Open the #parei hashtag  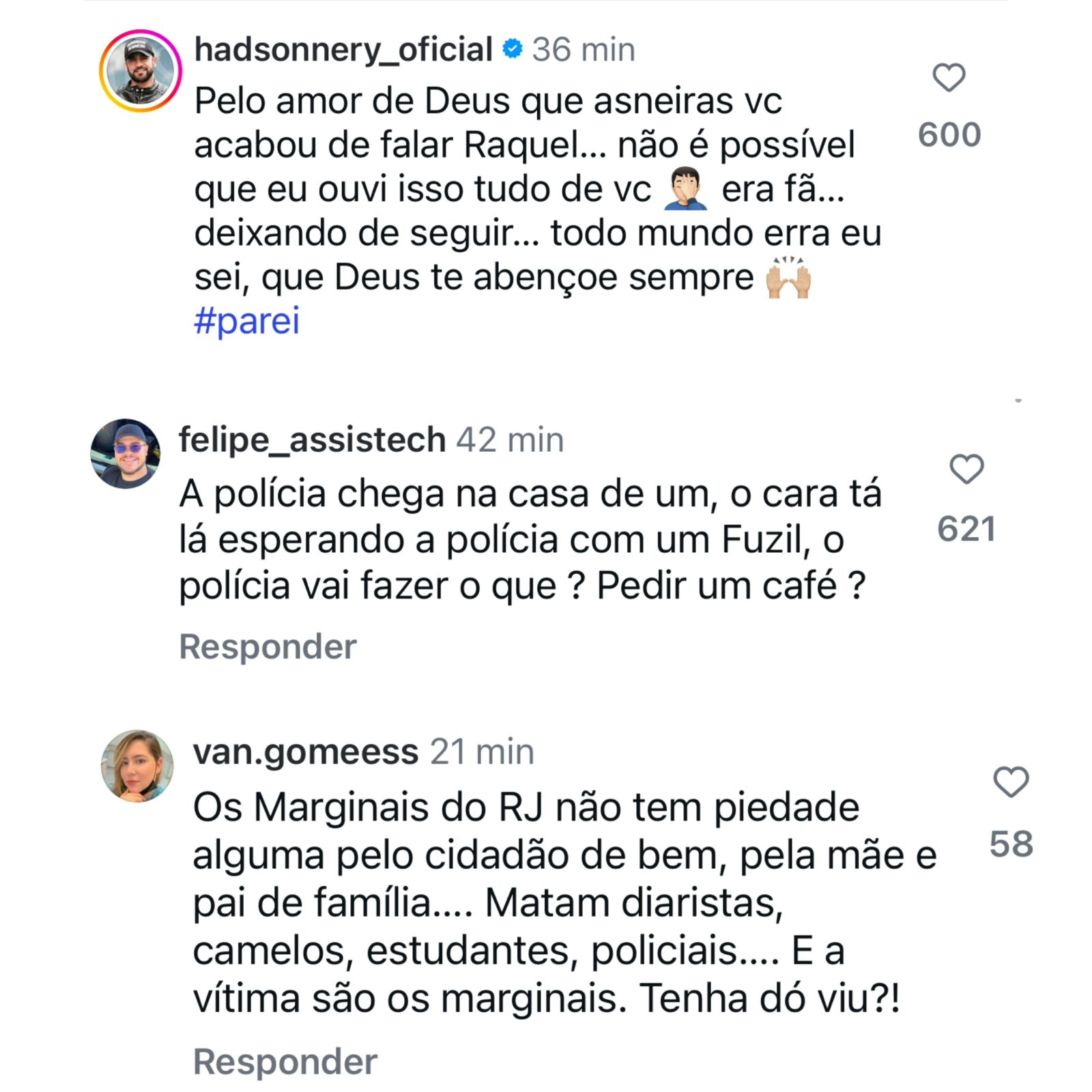click(x=247, y=321)
